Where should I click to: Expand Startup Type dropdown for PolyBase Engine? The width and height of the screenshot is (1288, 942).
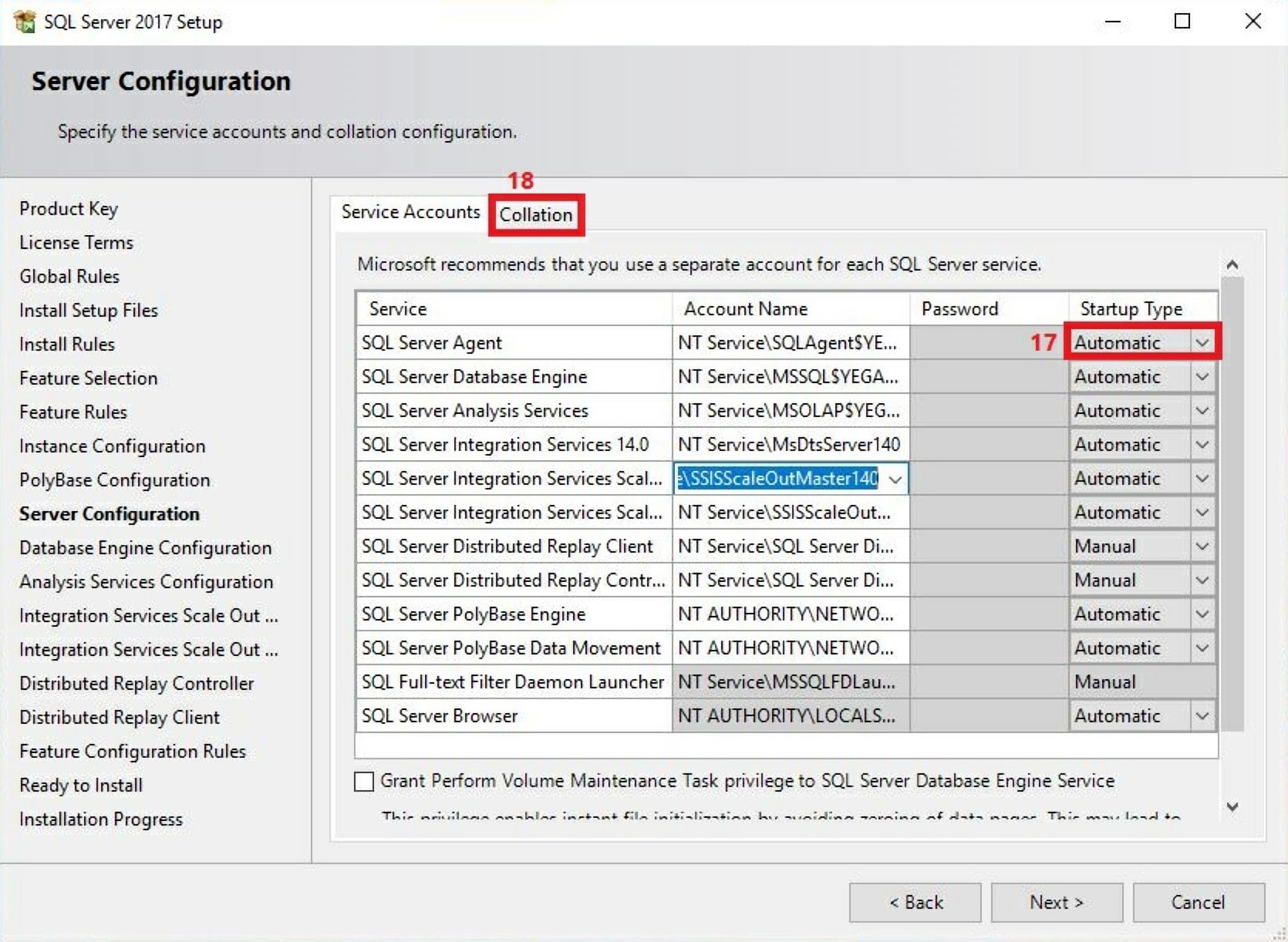1202,614
